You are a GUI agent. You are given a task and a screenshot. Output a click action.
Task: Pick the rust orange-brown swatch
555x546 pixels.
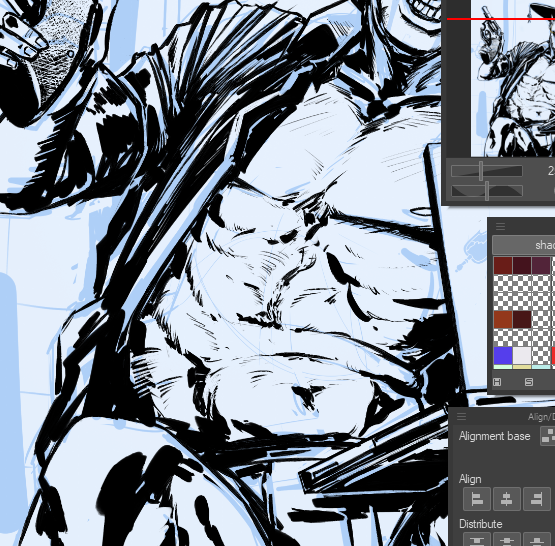(503, 320)
